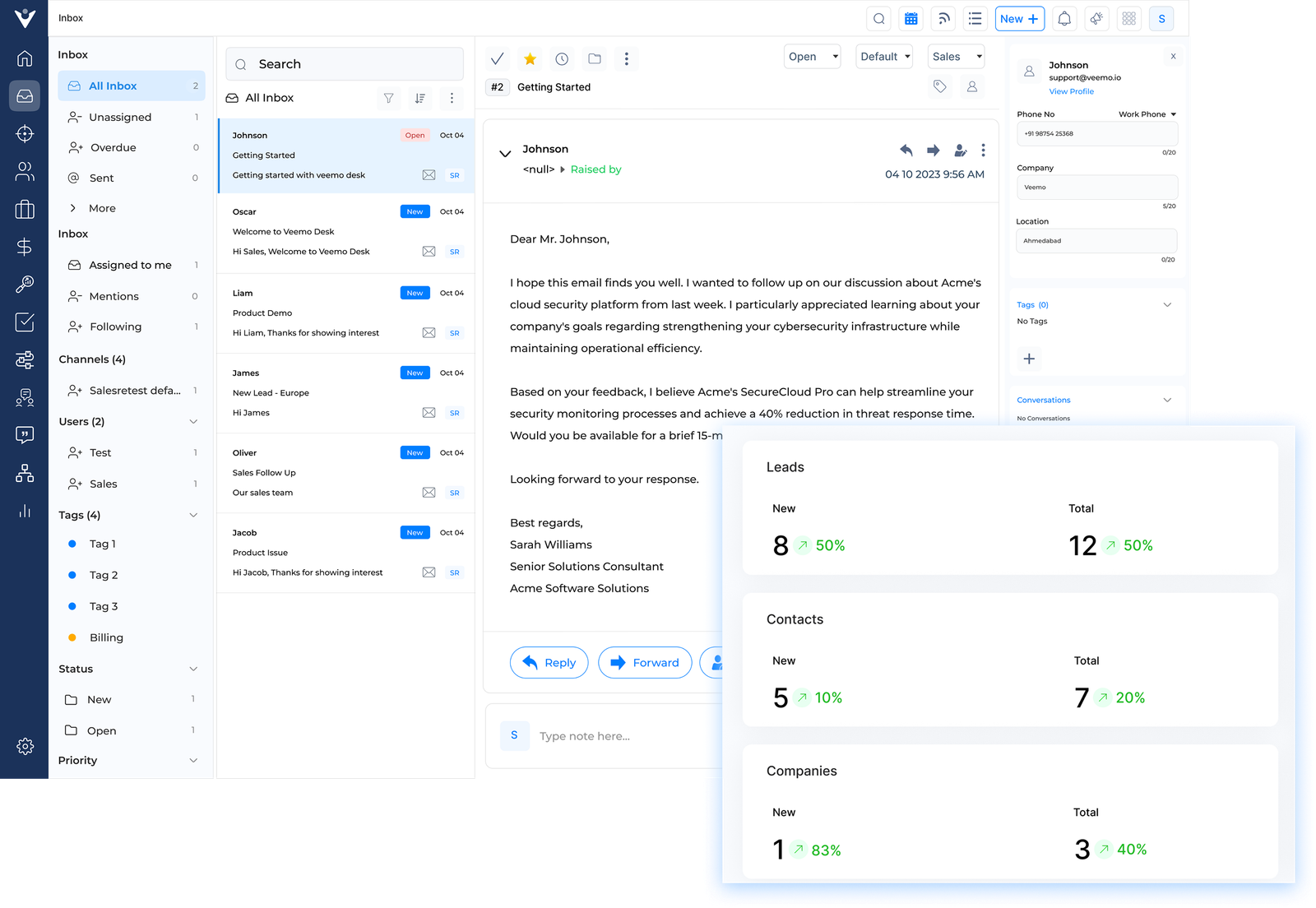Select the Unassigned inbox folder
The image size is (1316, 908).
(132, 117)
